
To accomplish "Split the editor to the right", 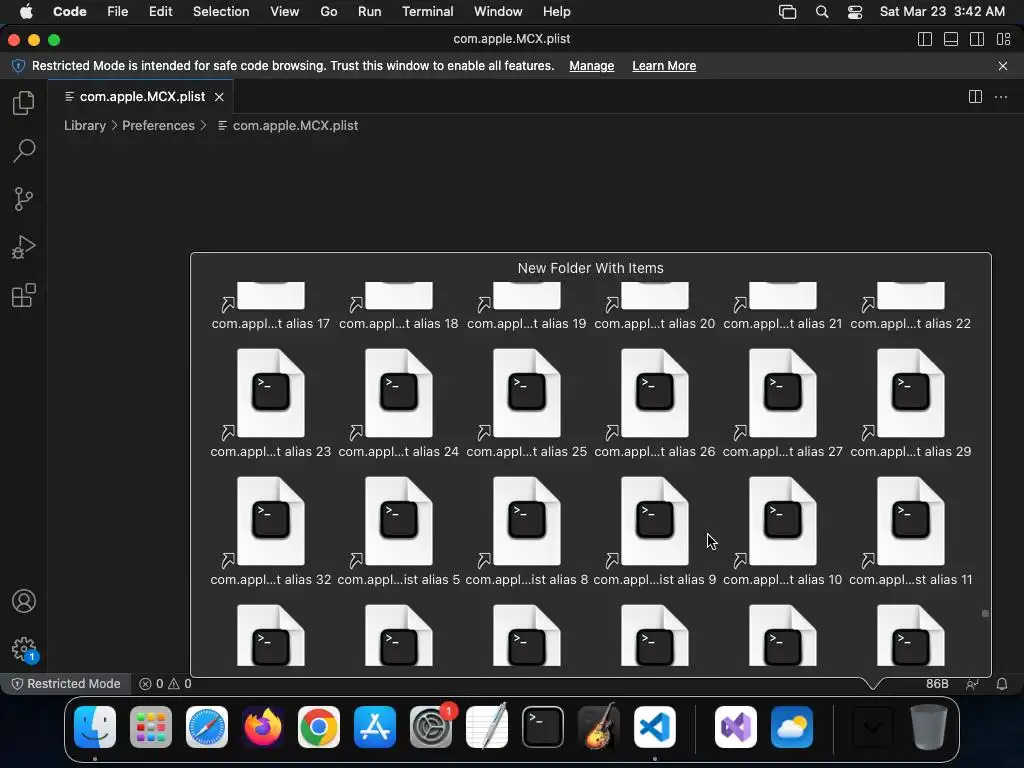I will 975,97.
